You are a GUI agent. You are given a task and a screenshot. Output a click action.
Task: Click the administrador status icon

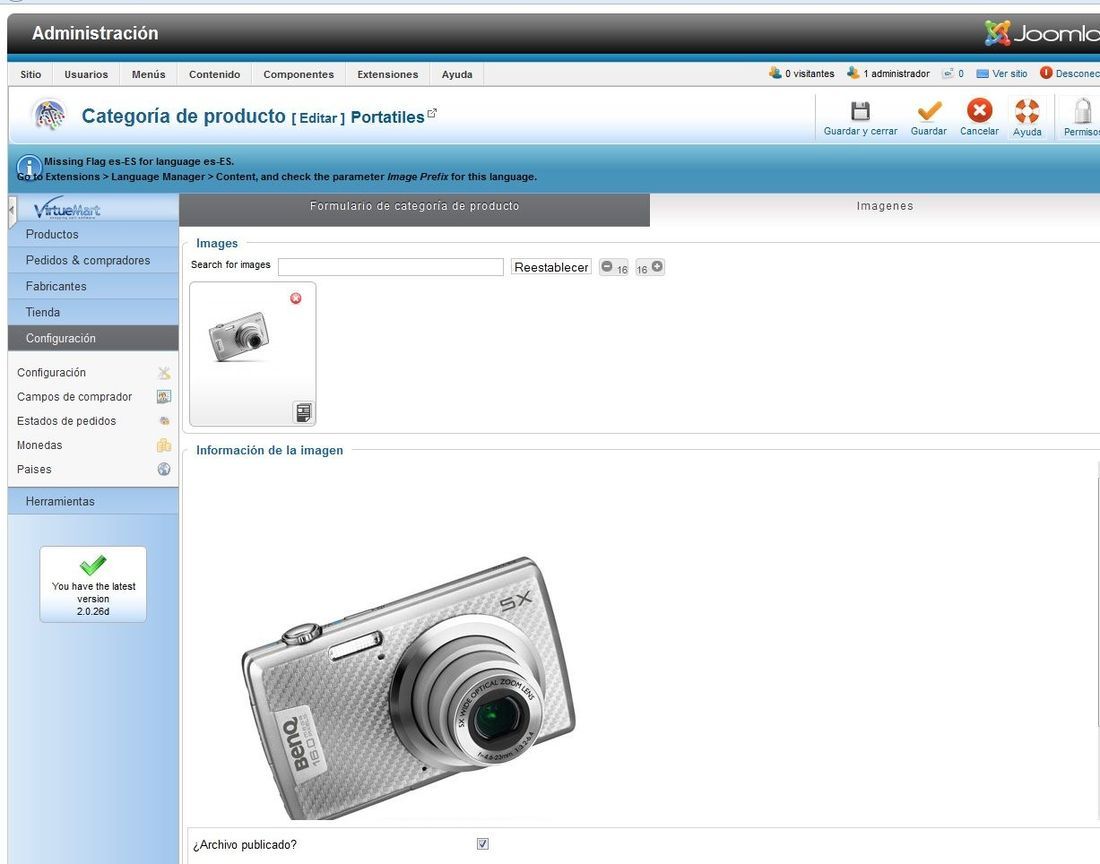coord(853,73)
